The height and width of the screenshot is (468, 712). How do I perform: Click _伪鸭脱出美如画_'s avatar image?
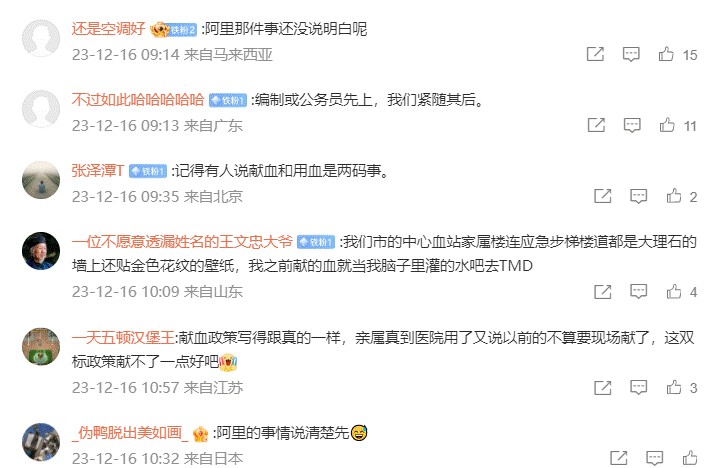click(41, 442)
